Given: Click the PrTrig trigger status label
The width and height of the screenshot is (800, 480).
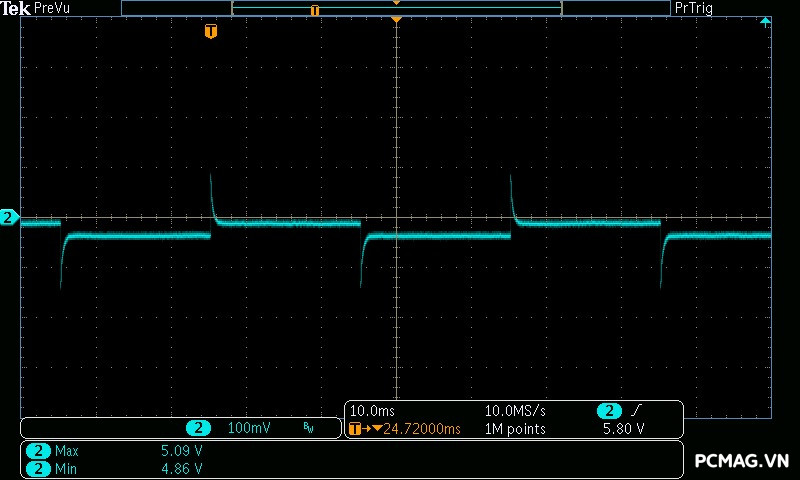Looking at the screenshot, I should pos(694,8).
